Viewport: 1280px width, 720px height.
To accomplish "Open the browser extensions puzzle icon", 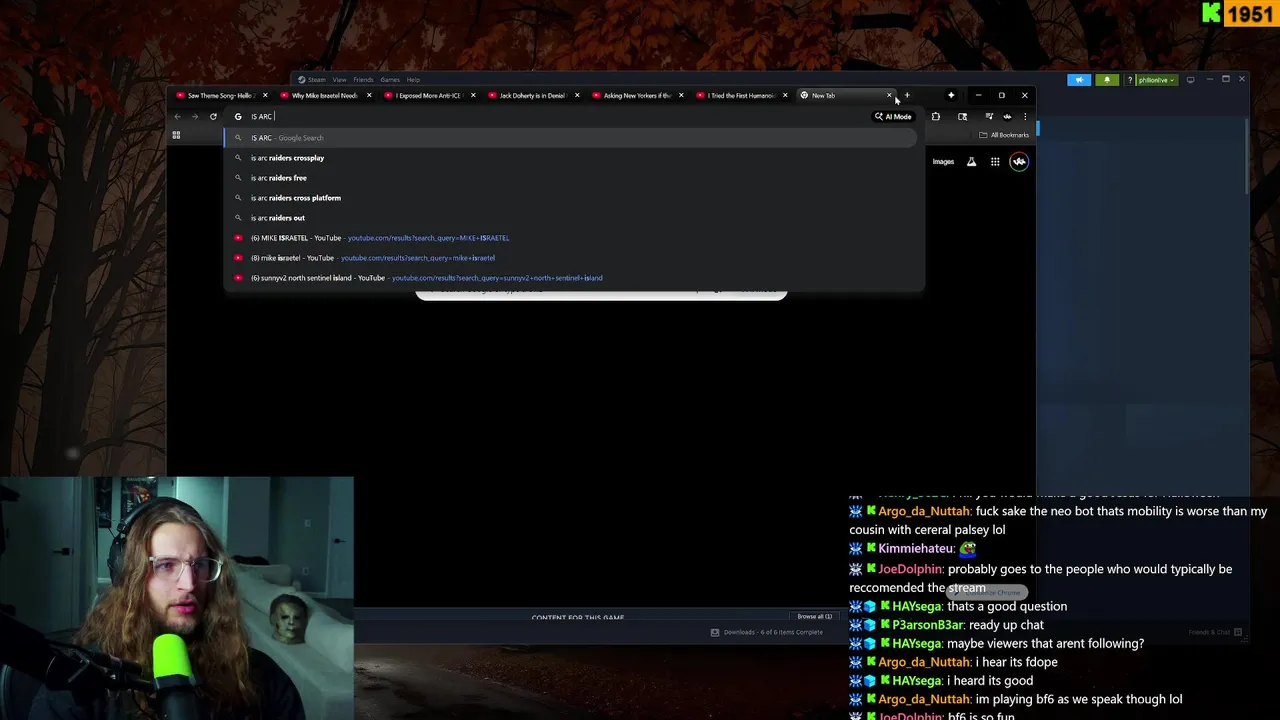I will click(x=935, y=116).
